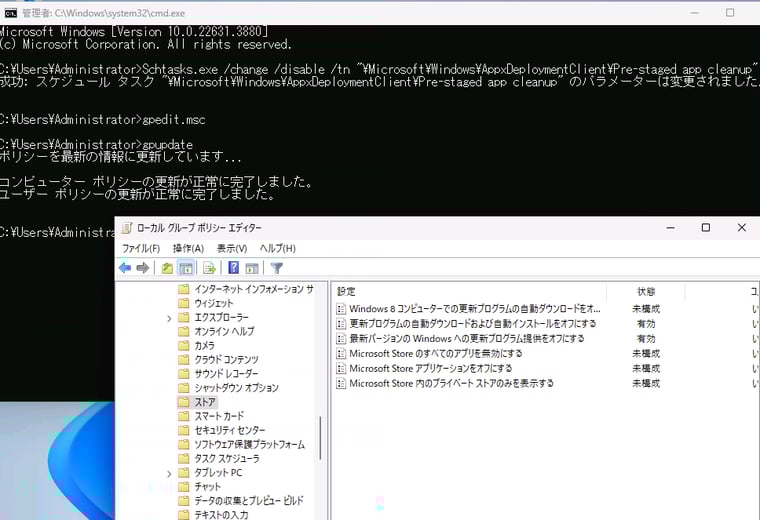Sort by the 状態 column header
The image size is (760, 520).
click(646, 291)
